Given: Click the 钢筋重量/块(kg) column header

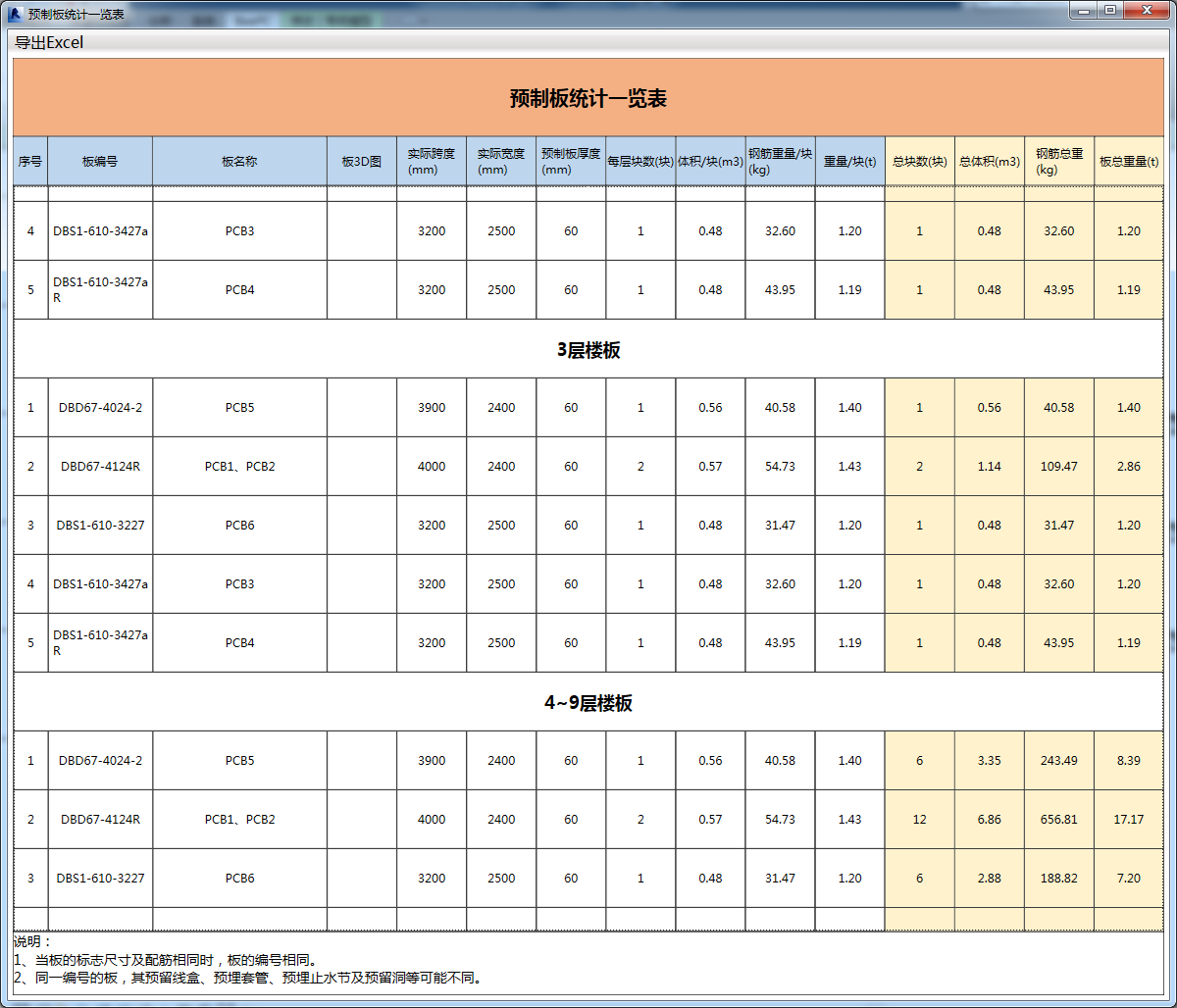Looking at the screenshot, I should [780, 162].
